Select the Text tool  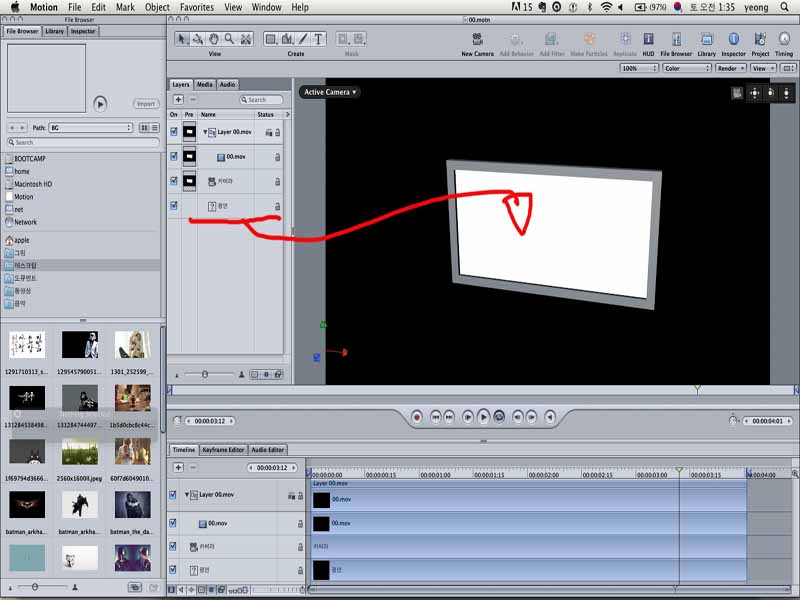click(x=318, y=39)
